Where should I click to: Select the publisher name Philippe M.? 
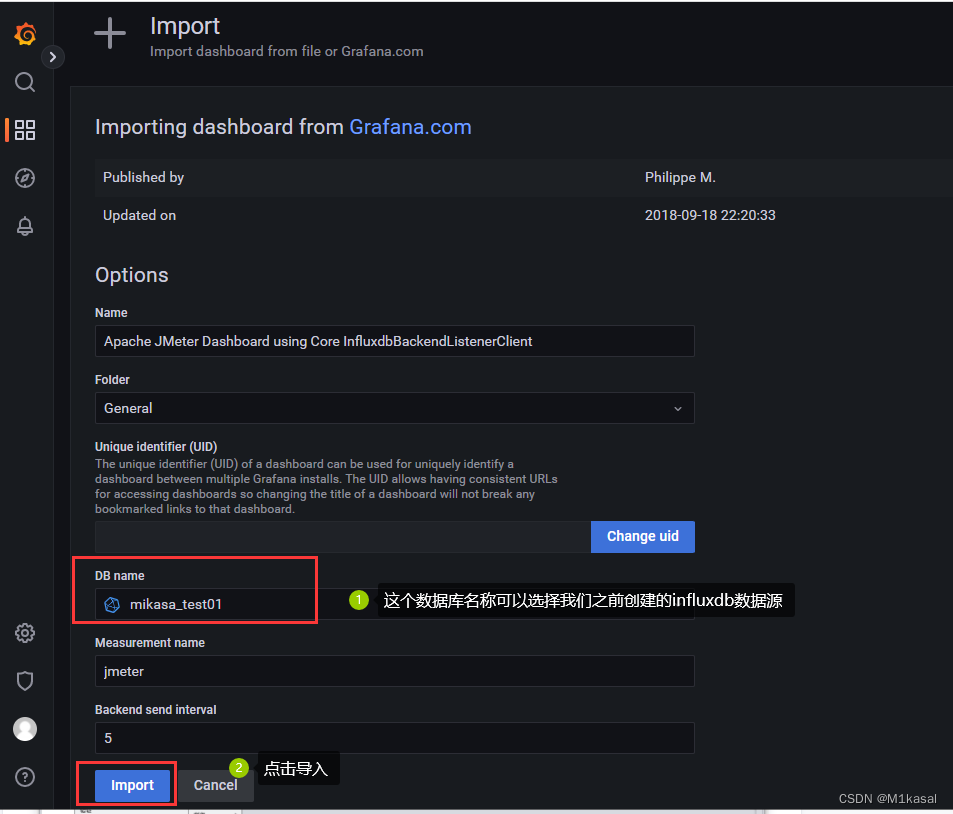[680, 178]
